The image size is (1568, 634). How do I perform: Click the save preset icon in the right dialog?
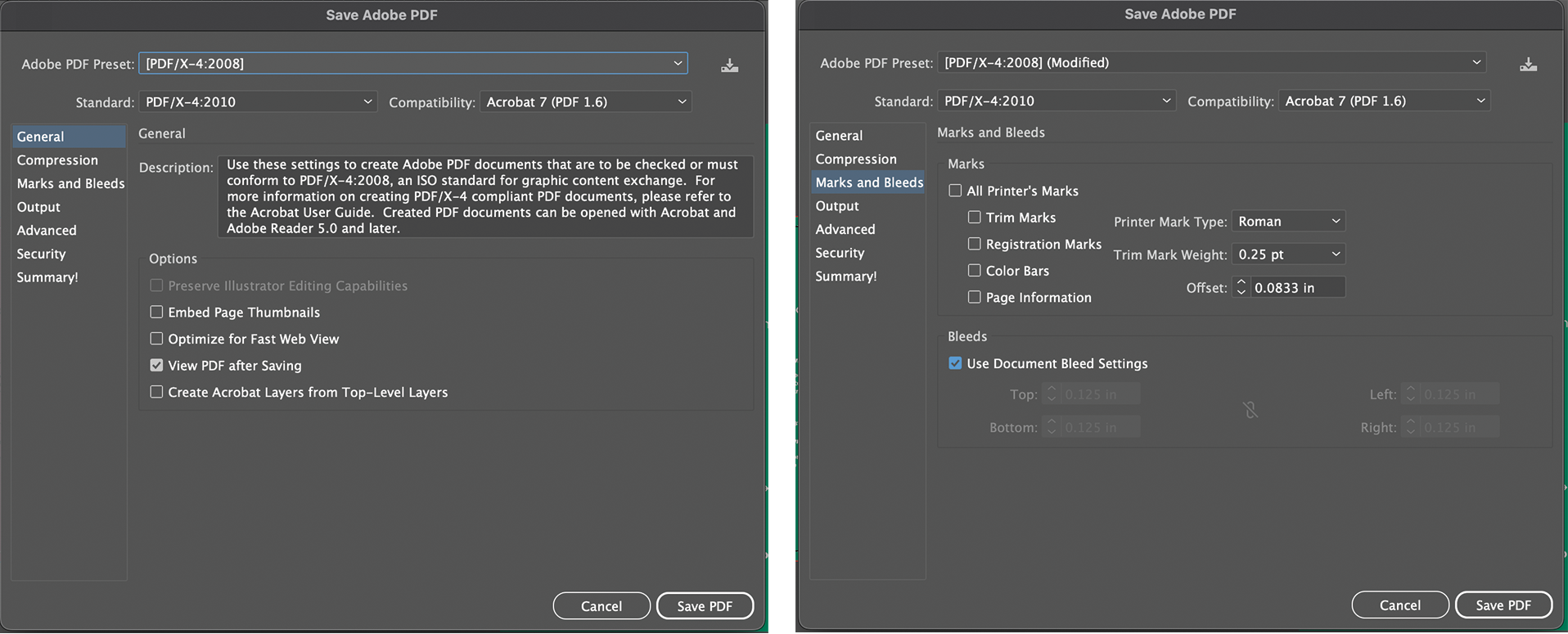coord(1528,65)
